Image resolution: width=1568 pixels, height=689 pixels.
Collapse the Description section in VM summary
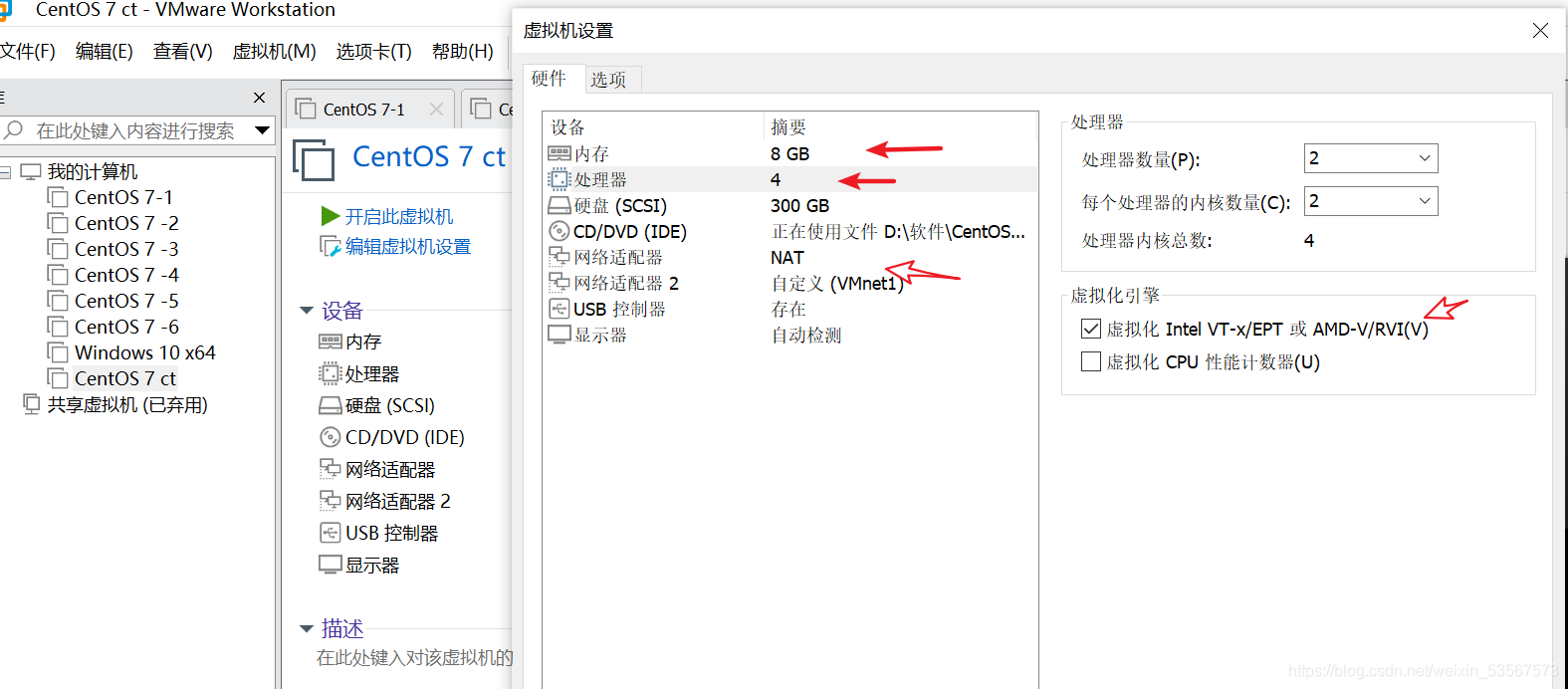307,628
